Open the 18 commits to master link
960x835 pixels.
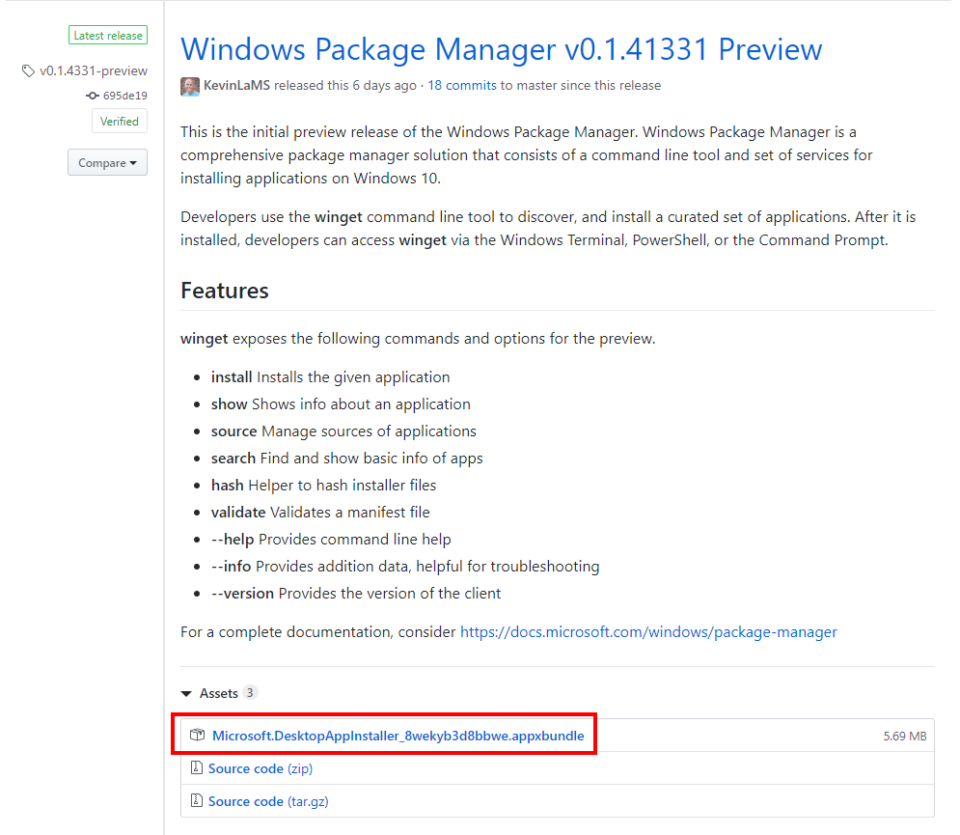[461, 85]
